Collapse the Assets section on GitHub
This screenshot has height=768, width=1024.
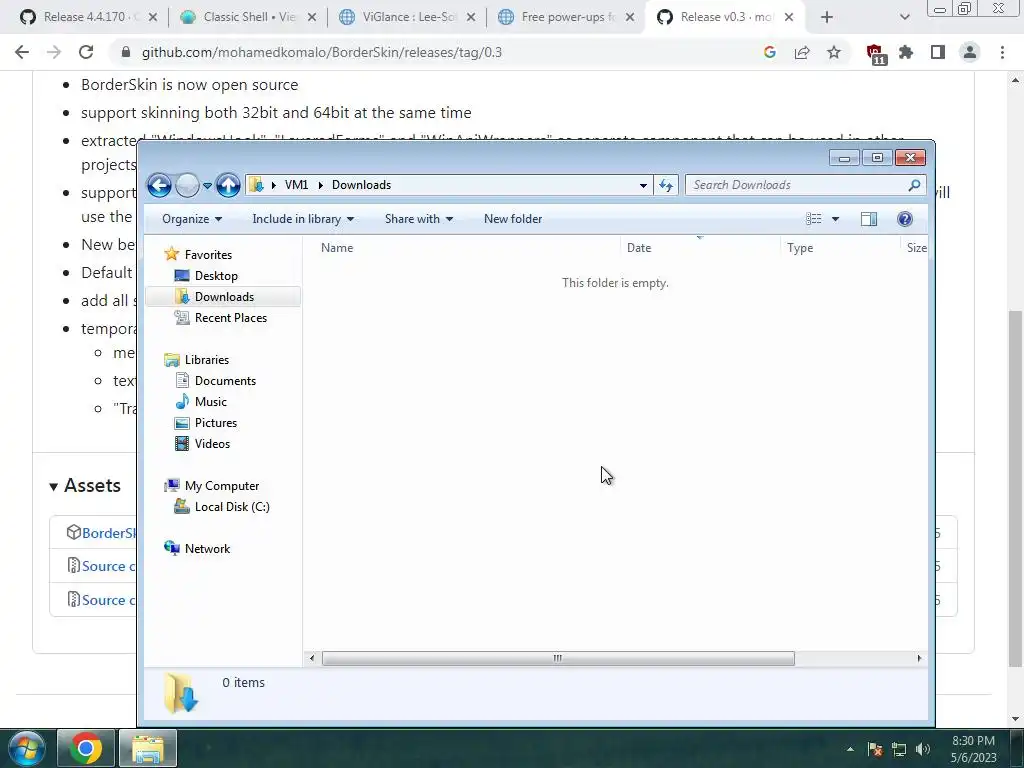click(x=85, y=486)
